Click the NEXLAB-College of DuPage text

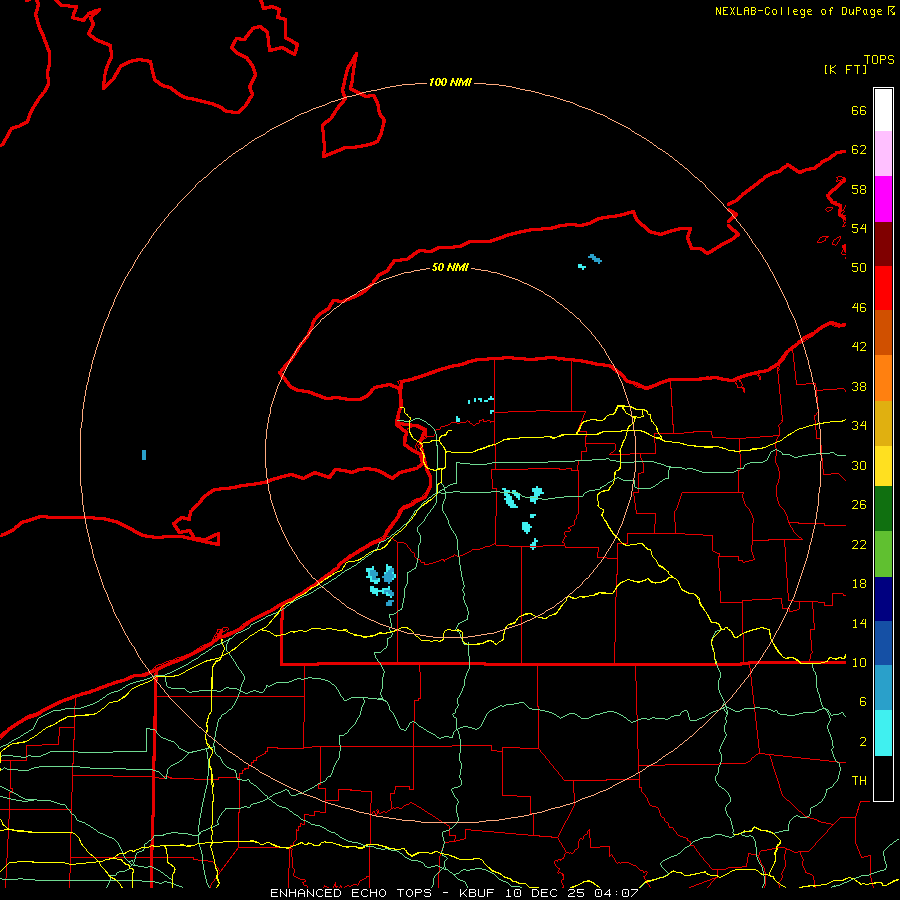click(798, 11)
